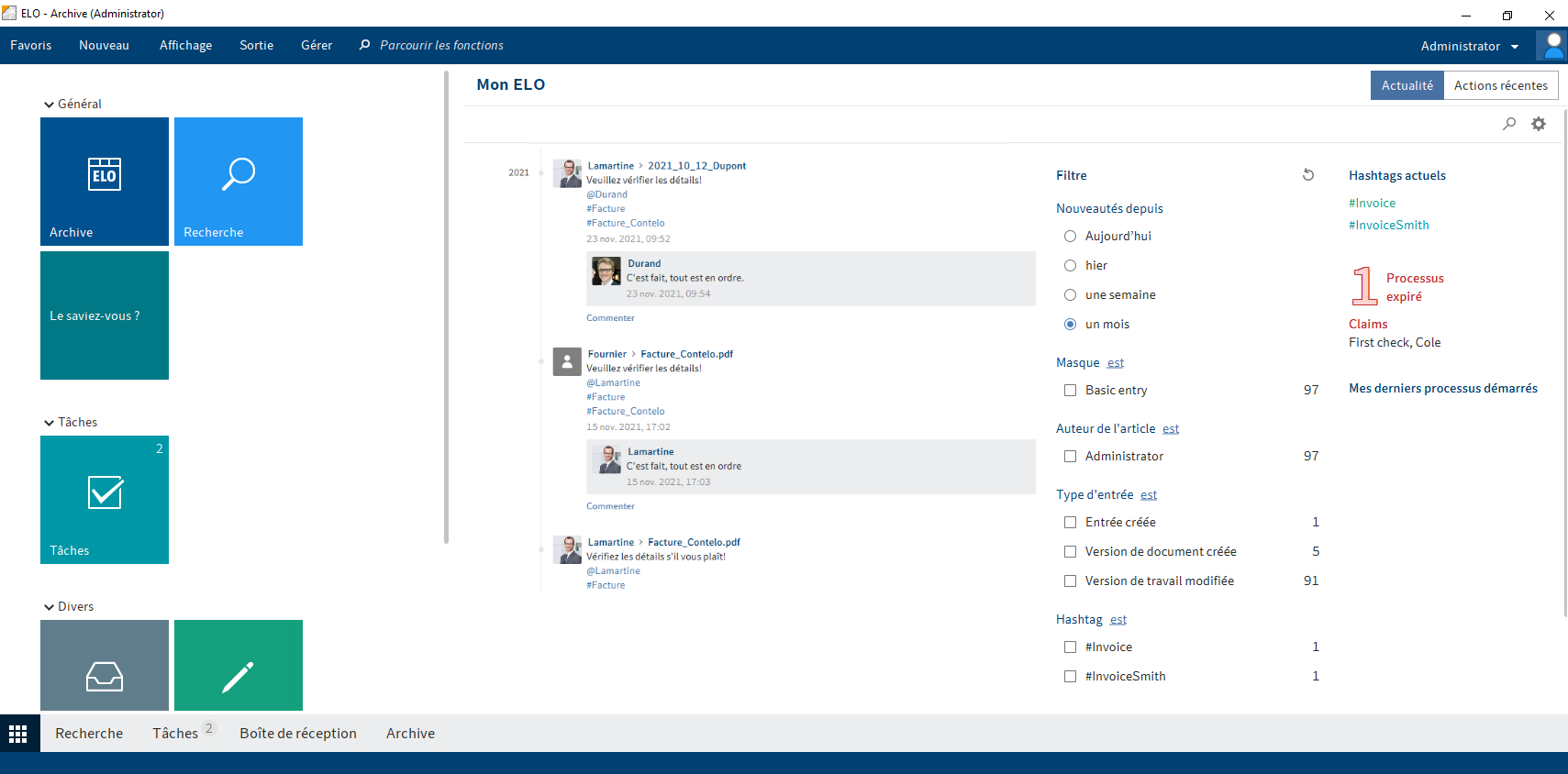Click Lamartine's avatar on 2021_10_12_Dupont post

pos(568,172)
